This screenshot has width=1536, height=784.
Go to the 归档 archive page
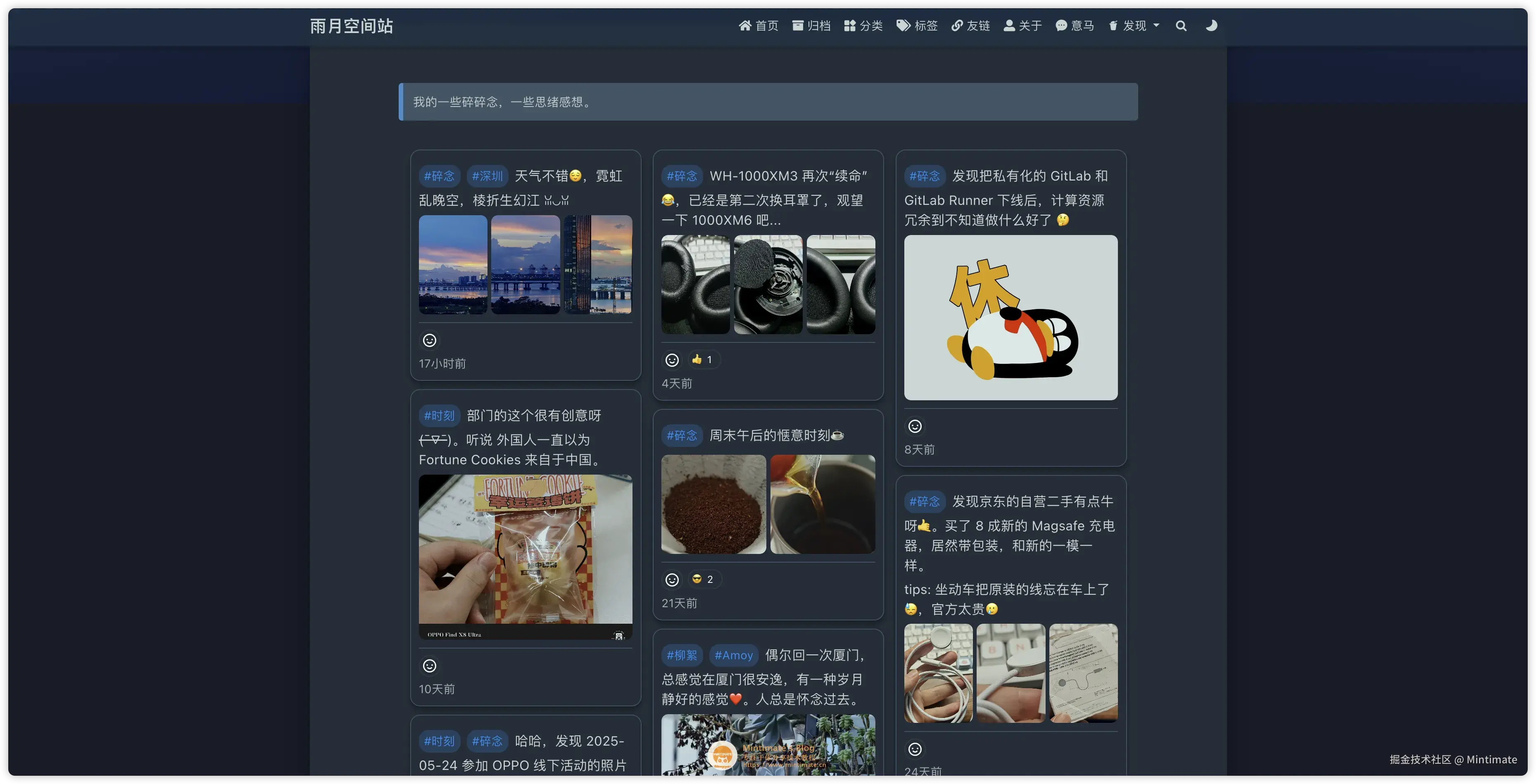pos(811,26)
